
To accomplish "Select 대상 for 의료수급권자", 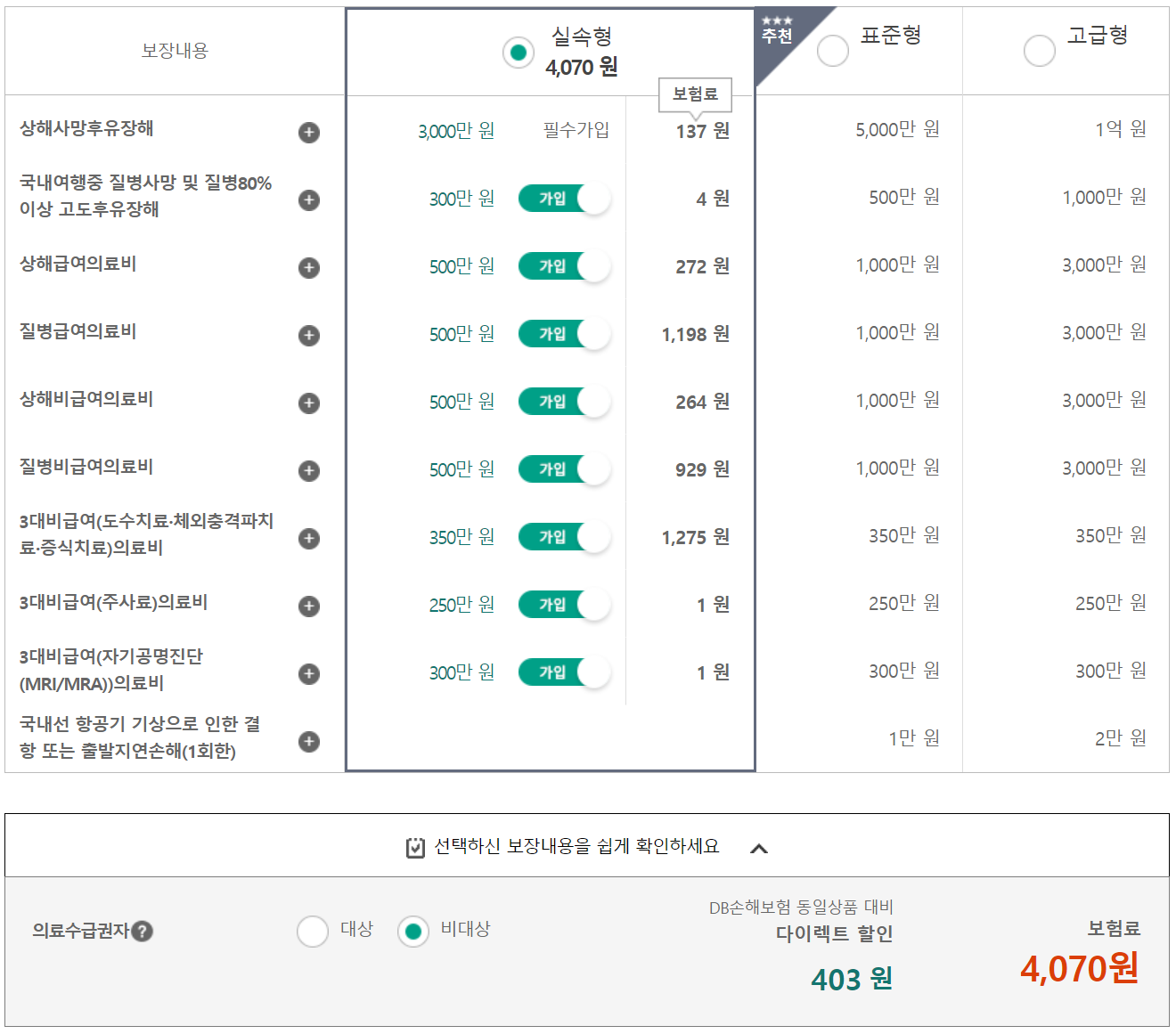I will [x=312, y=931].
